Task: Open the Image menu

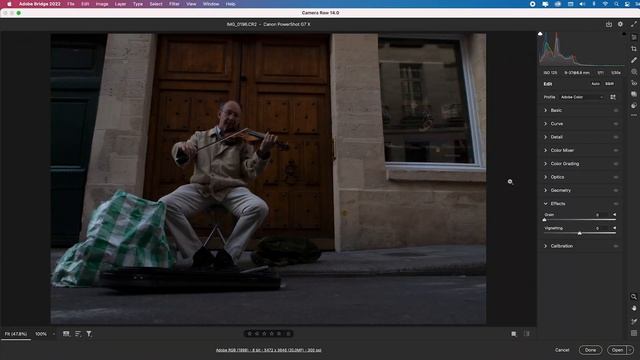Action: point(102,4)
